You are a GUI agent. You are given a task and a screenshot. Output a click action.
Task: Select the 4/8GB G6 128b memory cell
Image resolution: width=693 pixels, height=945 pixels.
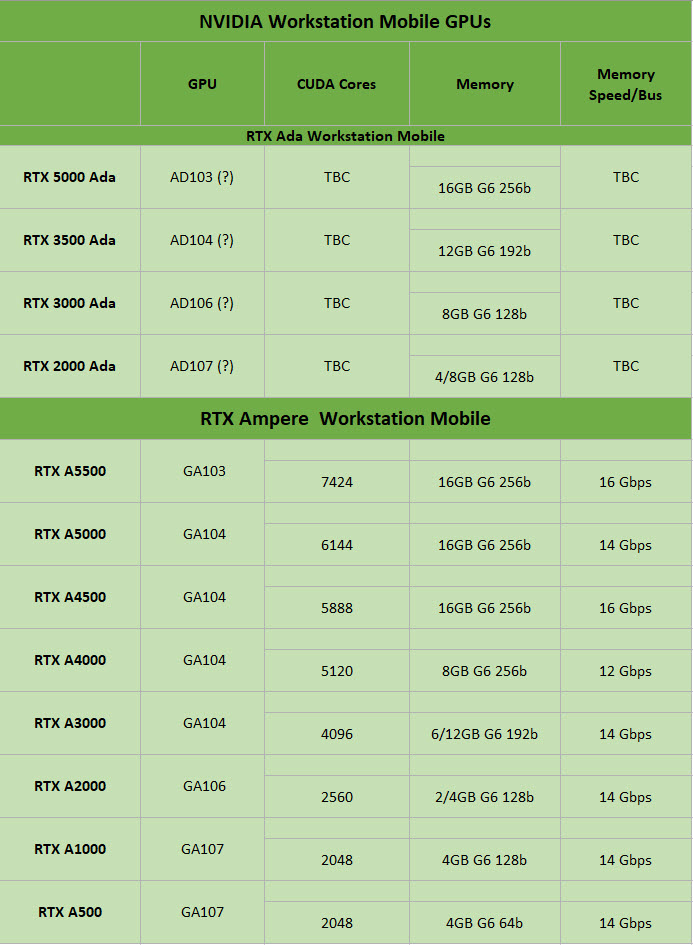485,377
